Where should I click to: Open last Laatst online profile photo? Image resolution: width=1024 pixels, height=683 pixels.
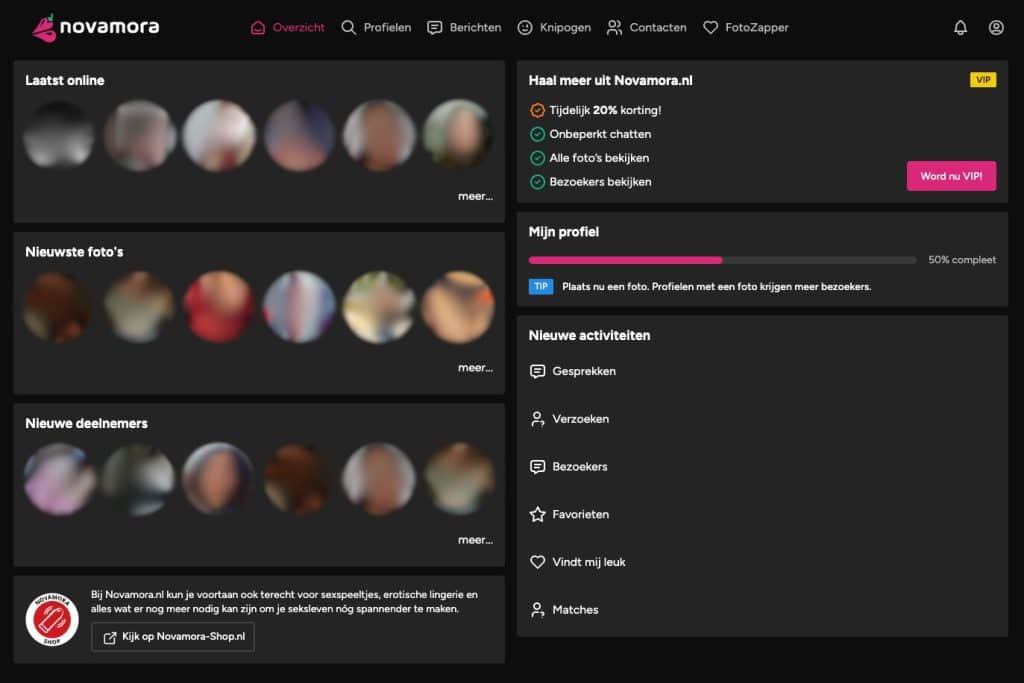[458, 135]
